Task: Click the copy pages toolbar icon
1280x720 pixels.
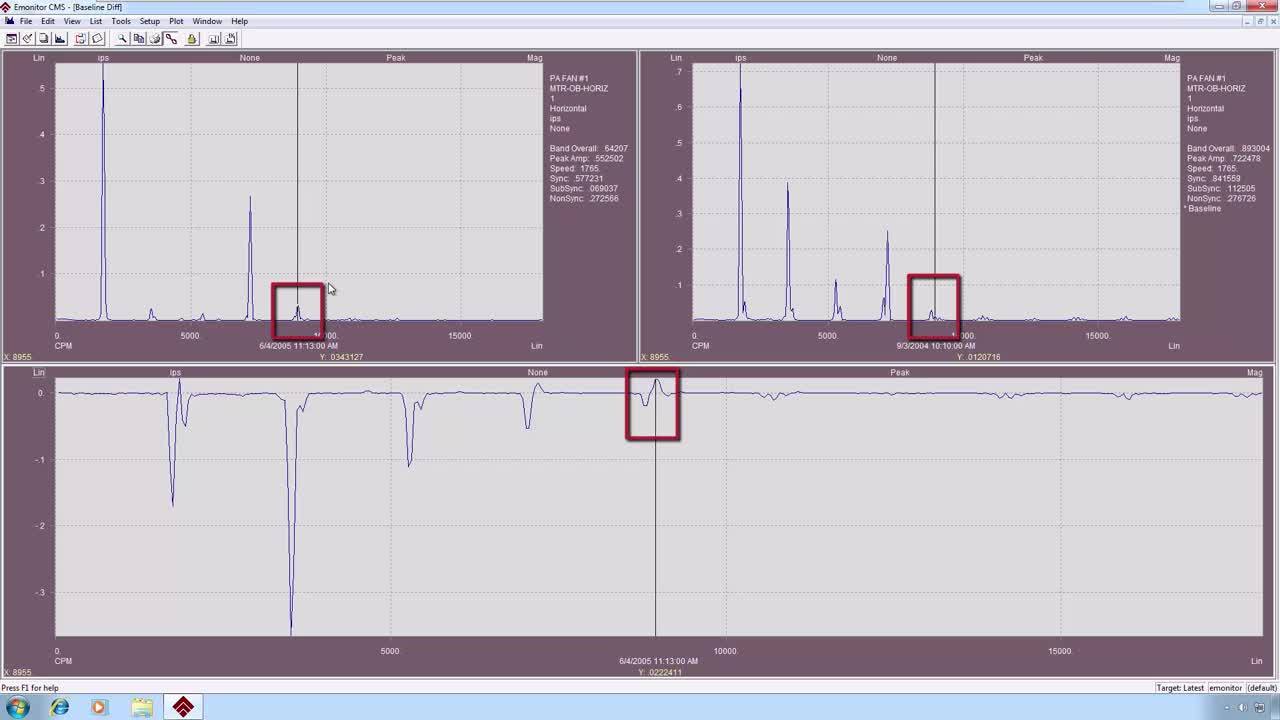Action: click(139, 39)
